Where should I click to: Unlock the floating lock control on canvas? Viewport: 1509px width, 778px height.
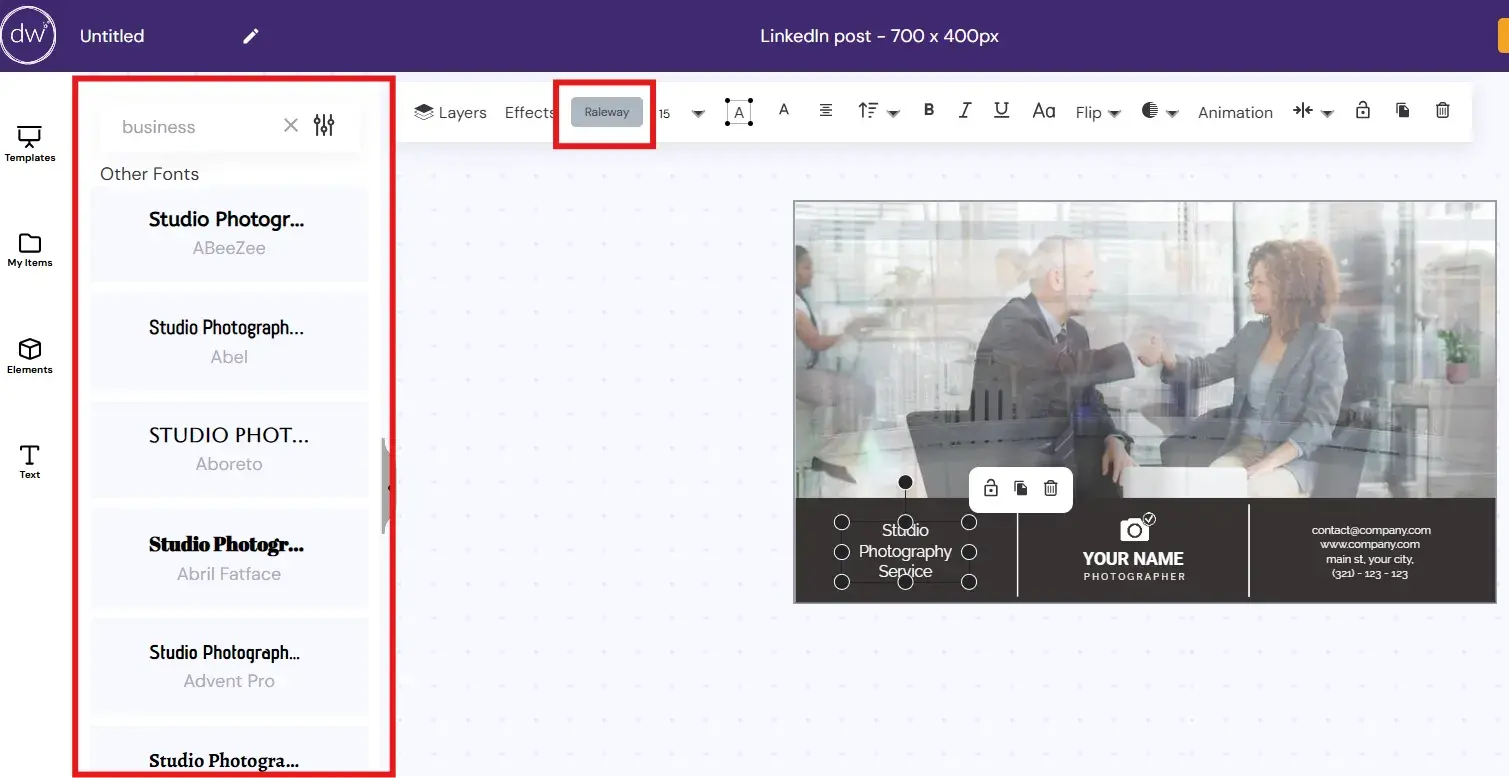tap(990, 489)
